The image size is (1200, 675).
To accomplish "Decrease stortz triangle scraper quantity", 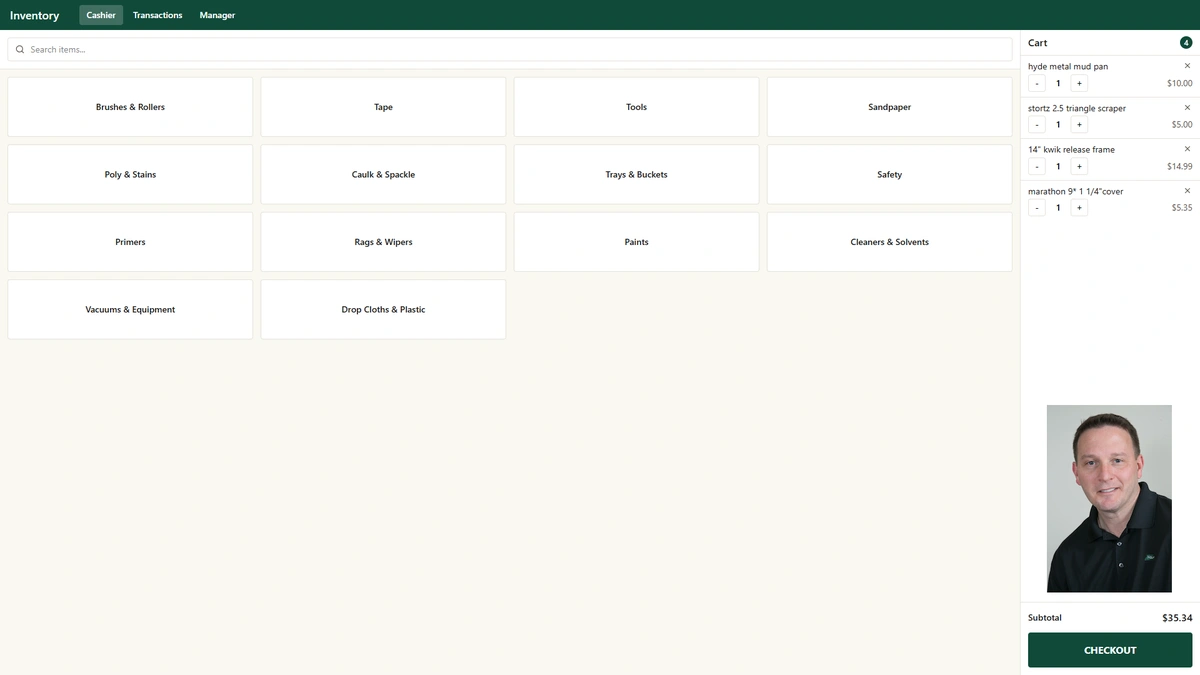I will tap(1037, 125).
